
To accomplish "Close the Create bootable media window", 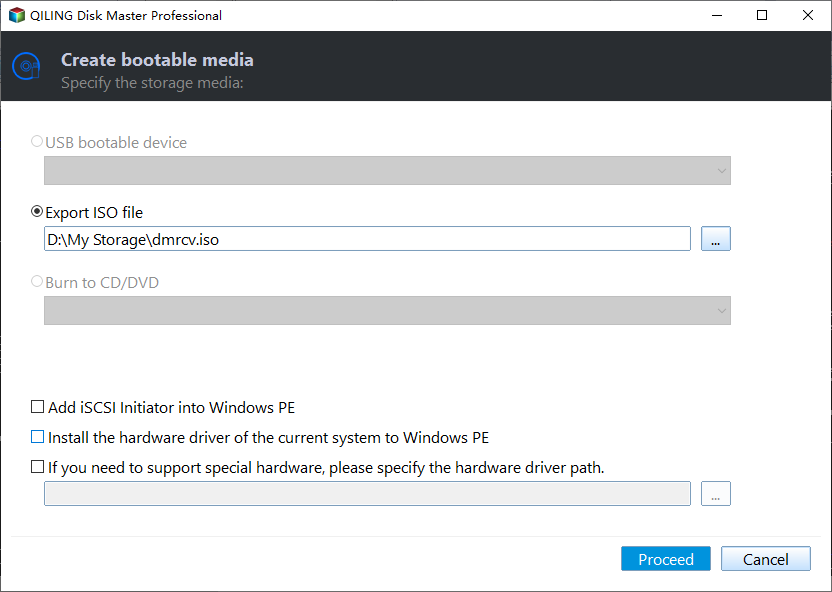I will pyautogui.click(x=808, y=15).
